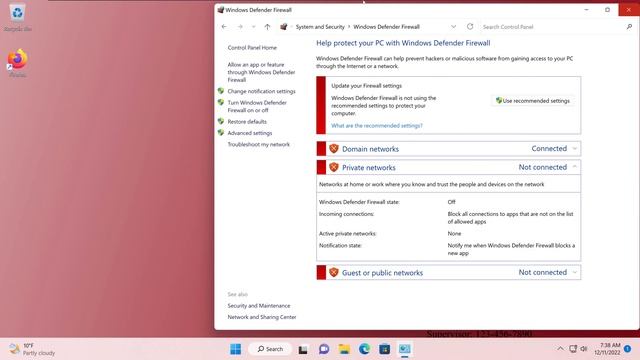Click the volume tray icon
The image size is (640, 360).
(584, 349)
